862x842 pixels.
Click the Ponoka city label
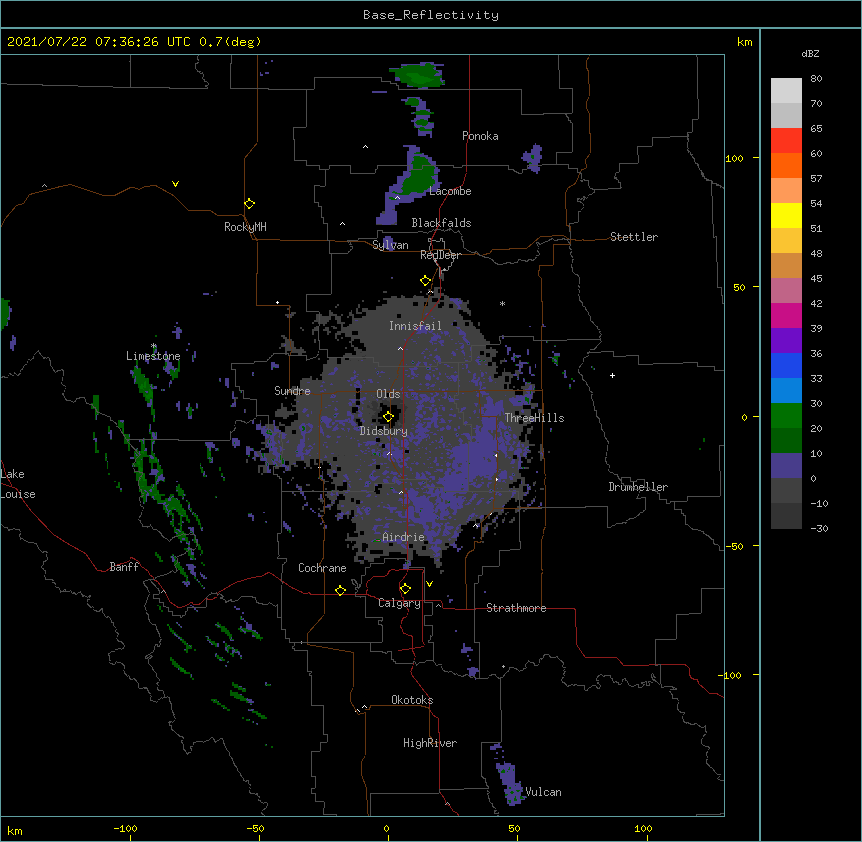coord(480,136)
